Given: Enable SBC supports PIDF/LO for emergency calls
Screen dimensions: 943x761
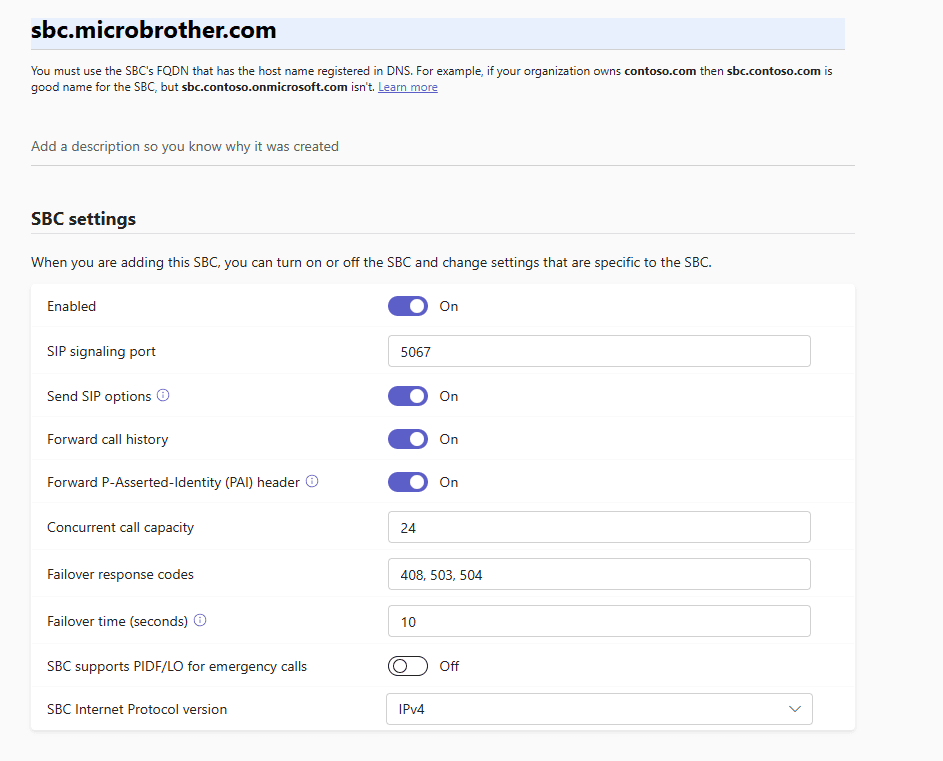Looking at the screenshot, I should pyautogui.click(x=408, y=666).
